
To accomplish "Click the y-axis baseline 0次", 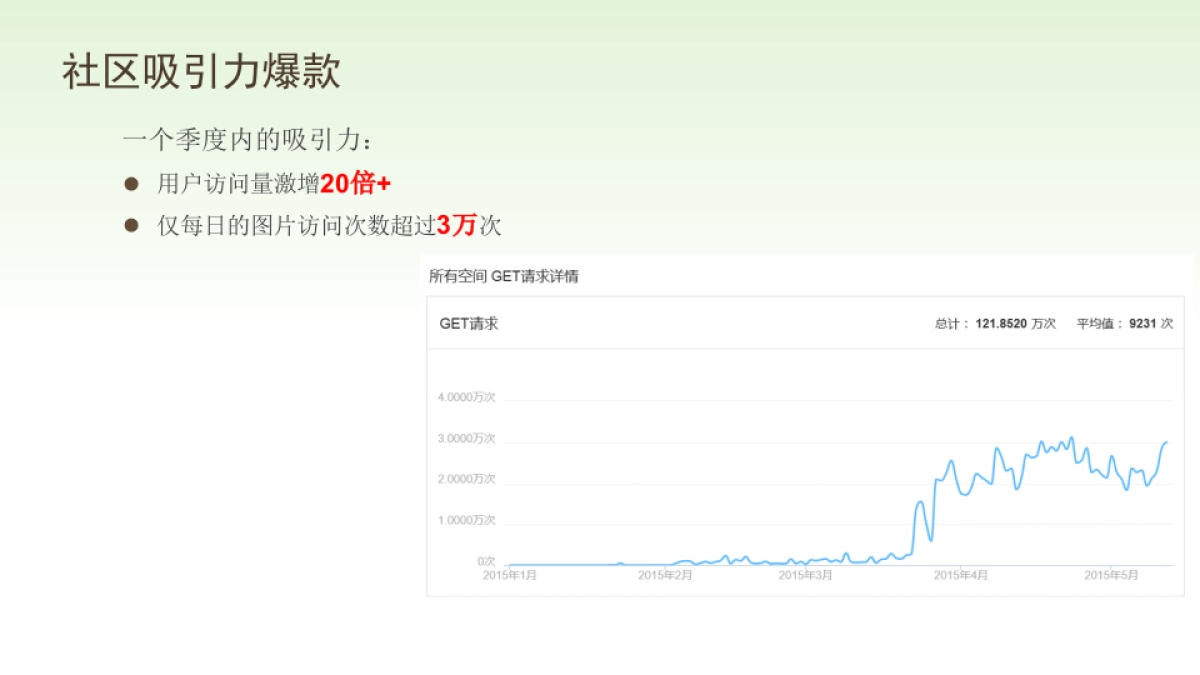I will pyautogui.click(x=487, y=561).
